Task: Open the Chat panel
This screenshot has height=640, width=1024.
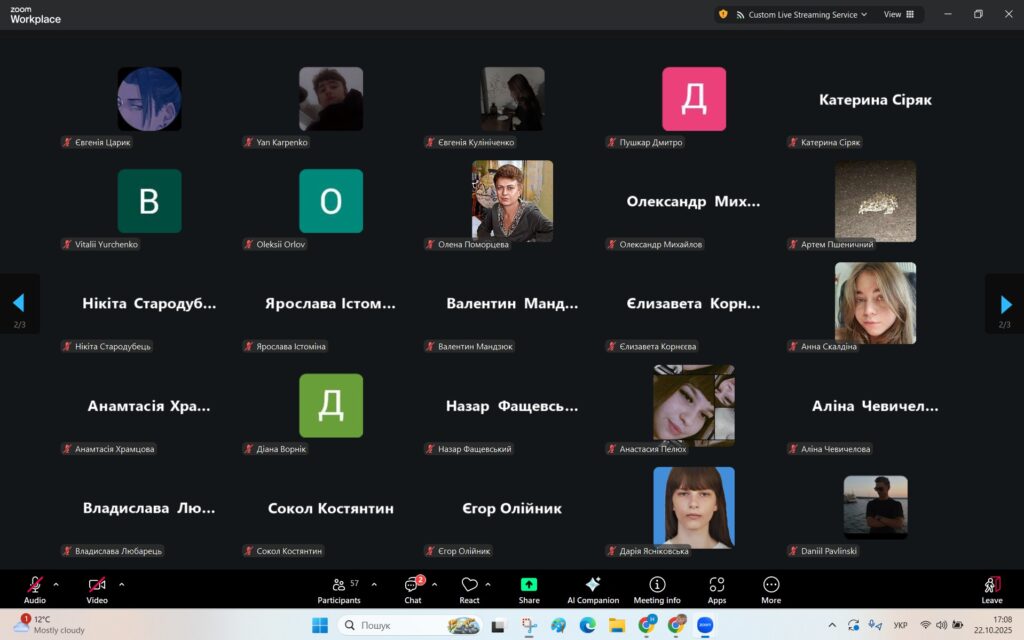Action: pyautogui.click(x=413, y=589)
